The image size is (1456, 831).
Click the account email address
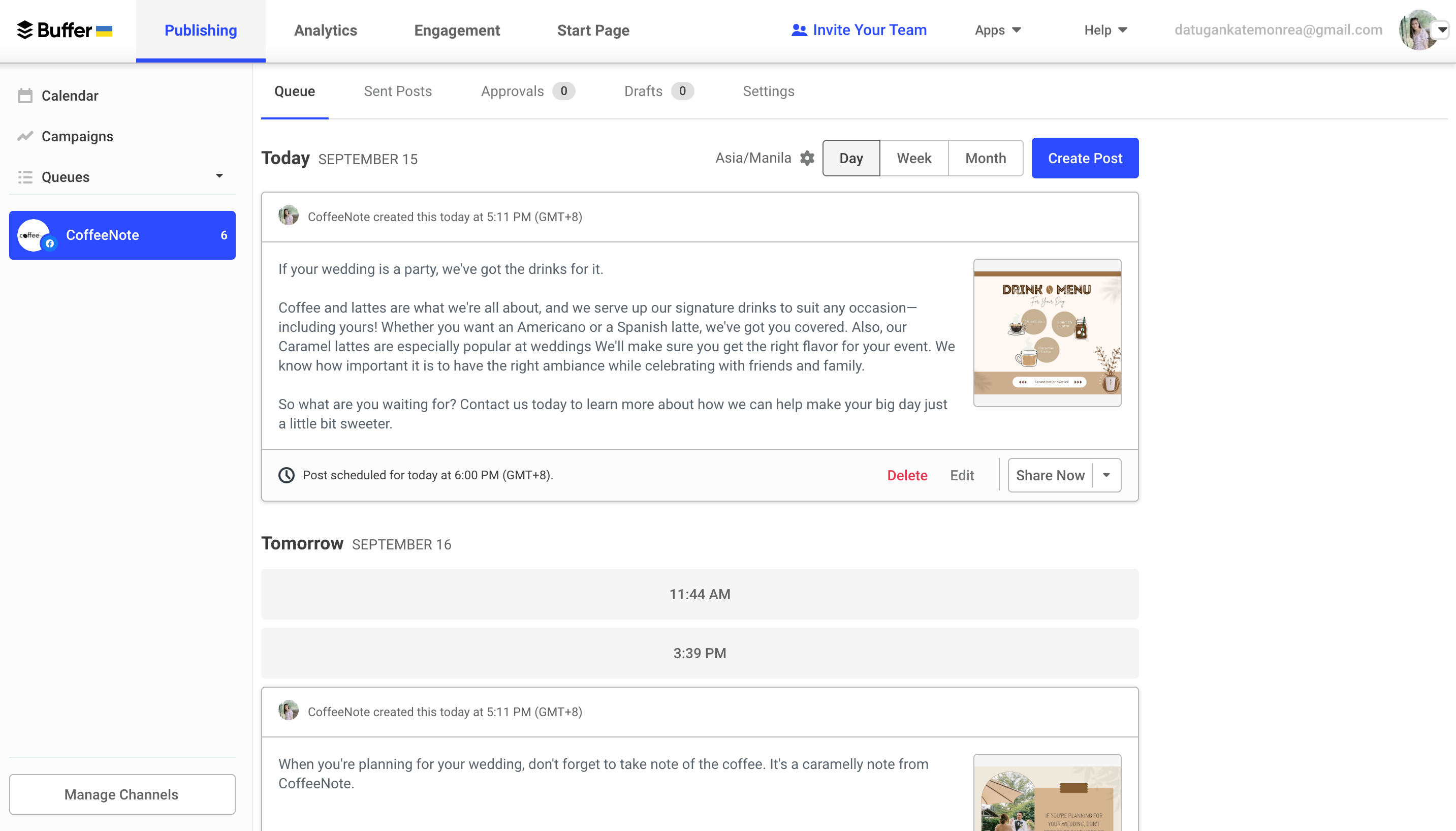(x=1278, y=29)
